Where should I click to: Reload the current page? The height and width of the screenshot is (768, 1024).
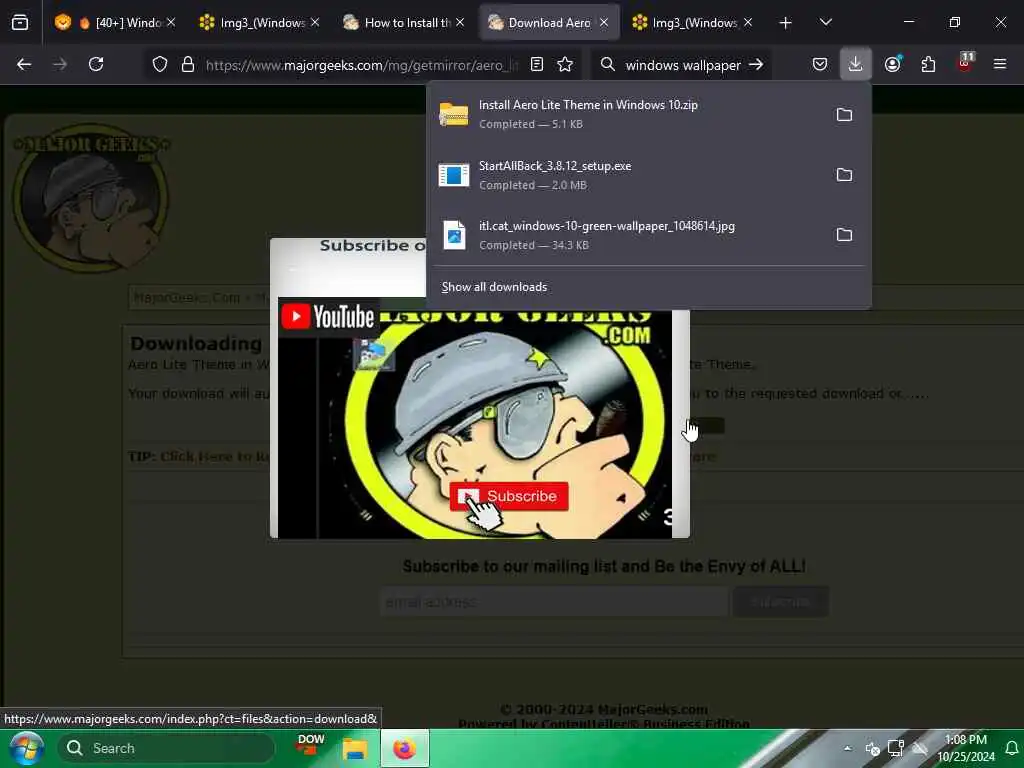[96, 64]
